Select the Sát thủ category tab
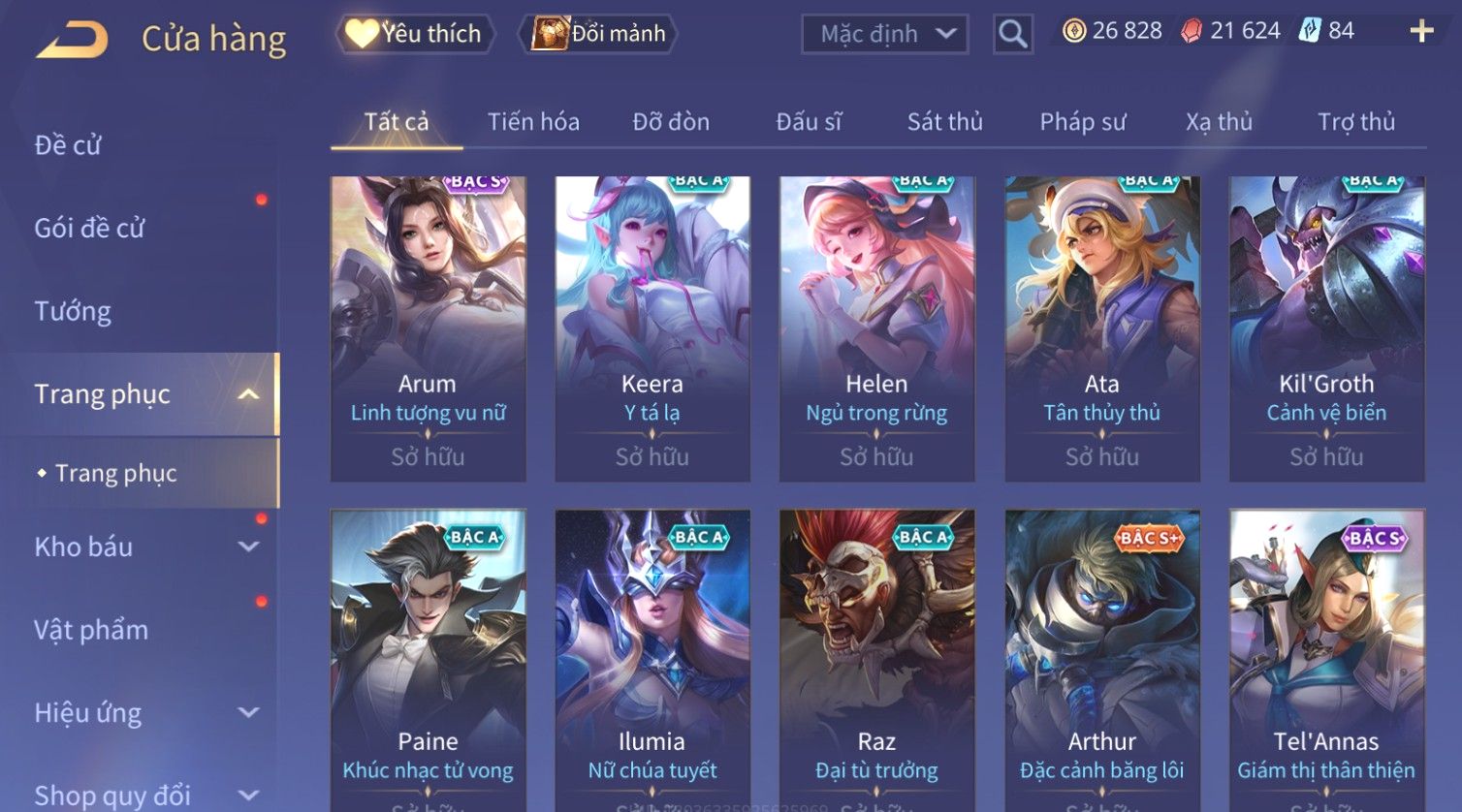 (944, 122)
